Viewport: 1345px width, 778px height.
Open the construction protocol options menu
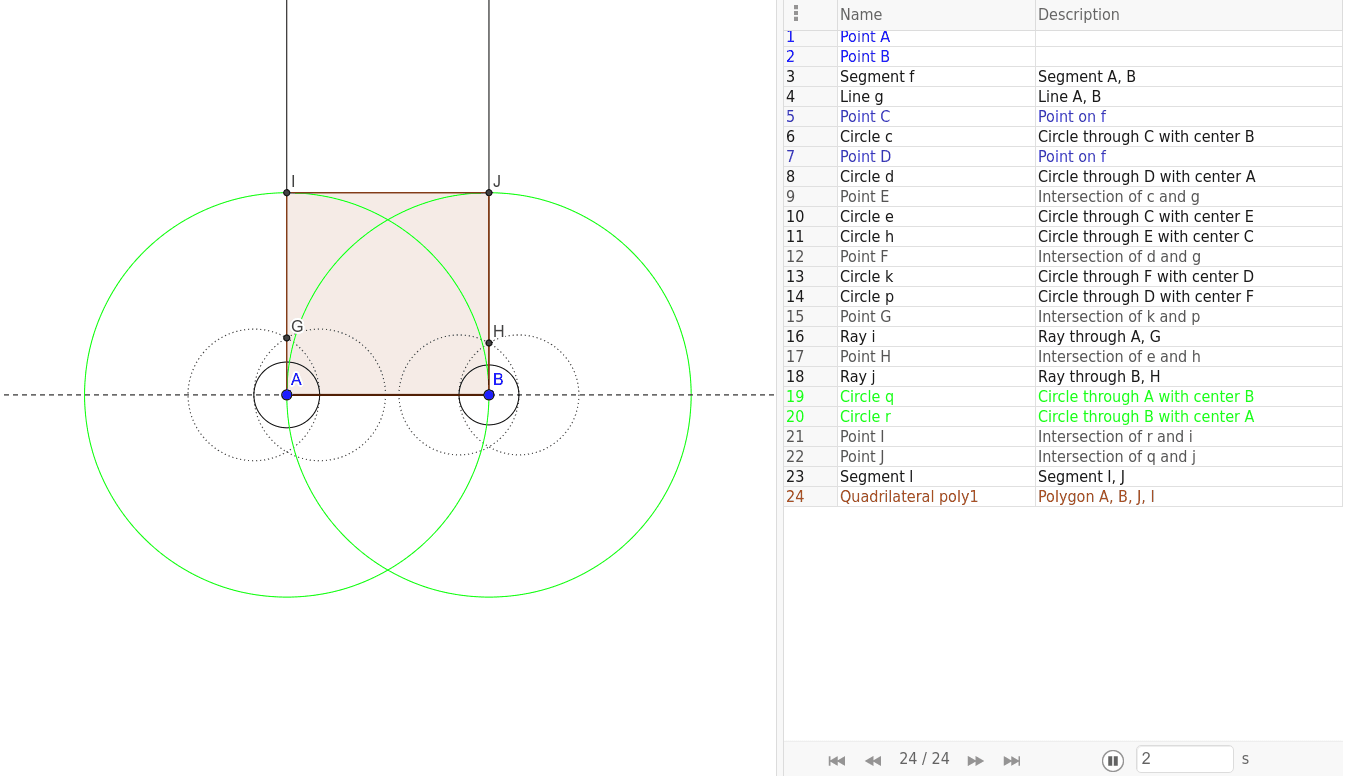pos(795,14)
